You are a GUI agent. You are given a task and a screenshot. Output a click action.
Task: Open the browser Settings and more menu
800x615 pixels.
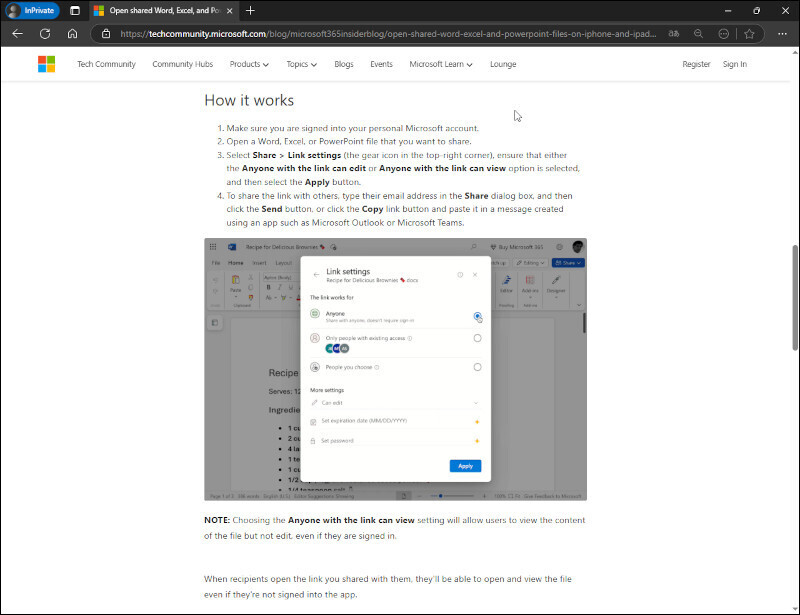[x=782, y=34]
